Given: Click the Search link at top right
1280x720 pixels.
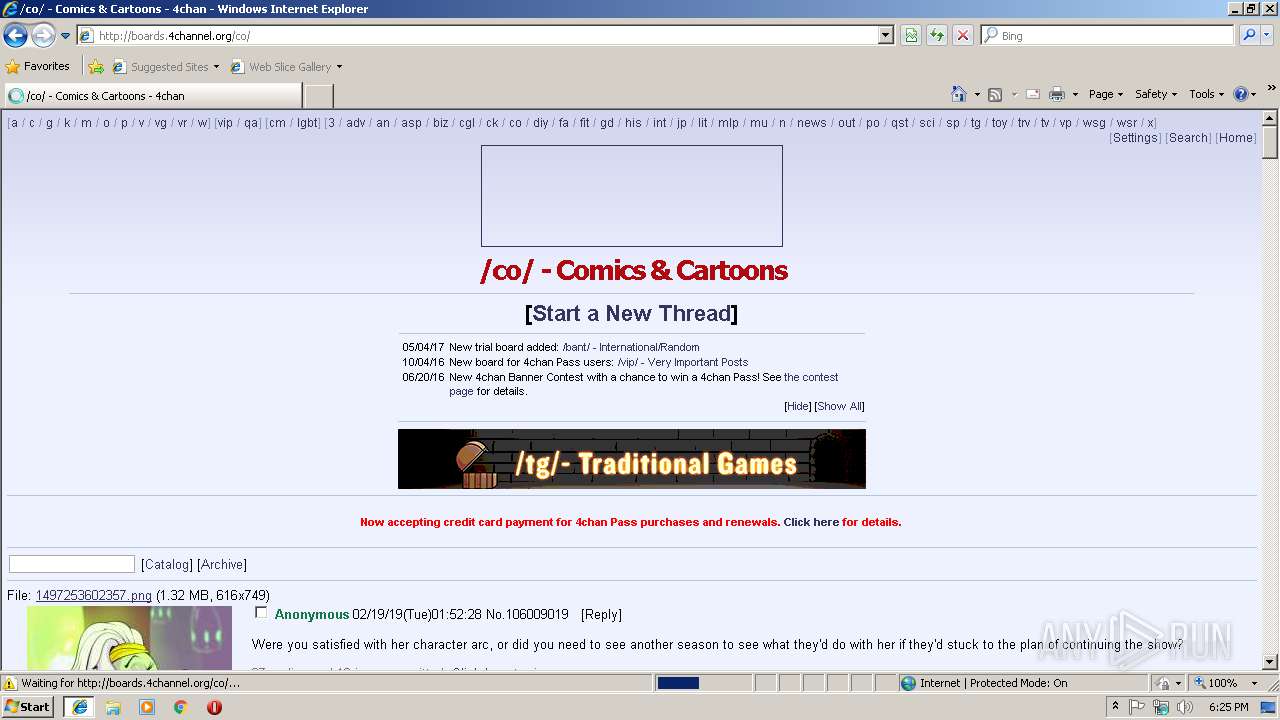Looking at the screenshot, I should click(x=1188, y=138).
